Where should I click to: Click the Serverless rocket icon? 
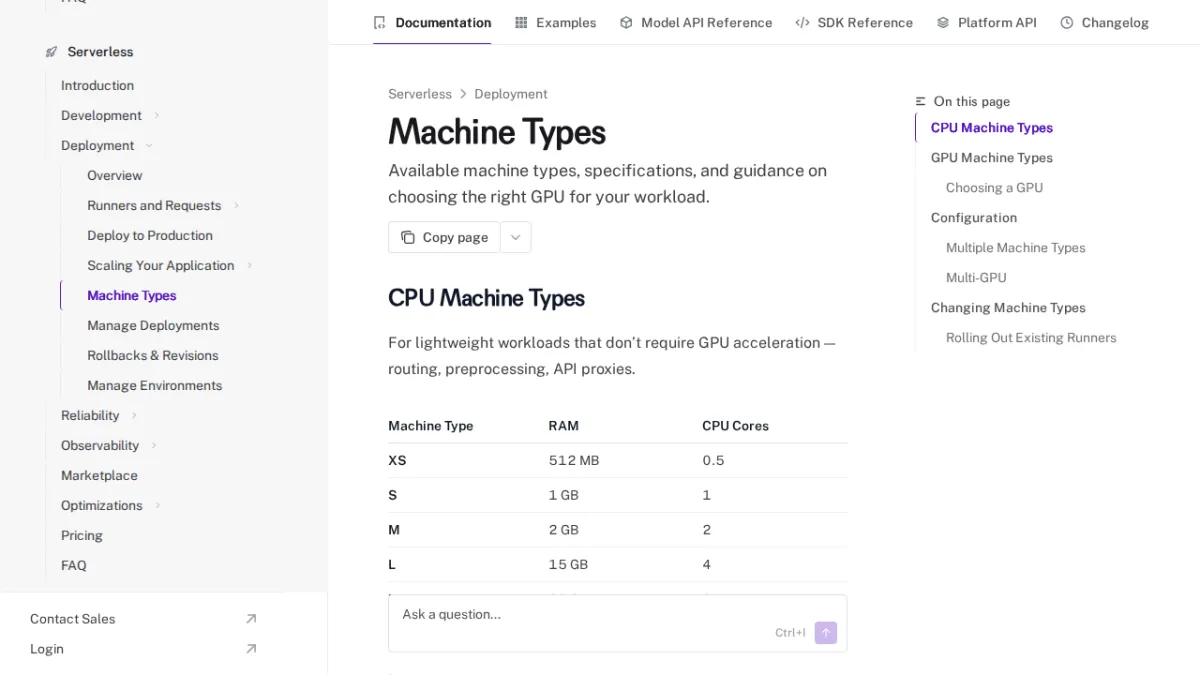[51, 52]
